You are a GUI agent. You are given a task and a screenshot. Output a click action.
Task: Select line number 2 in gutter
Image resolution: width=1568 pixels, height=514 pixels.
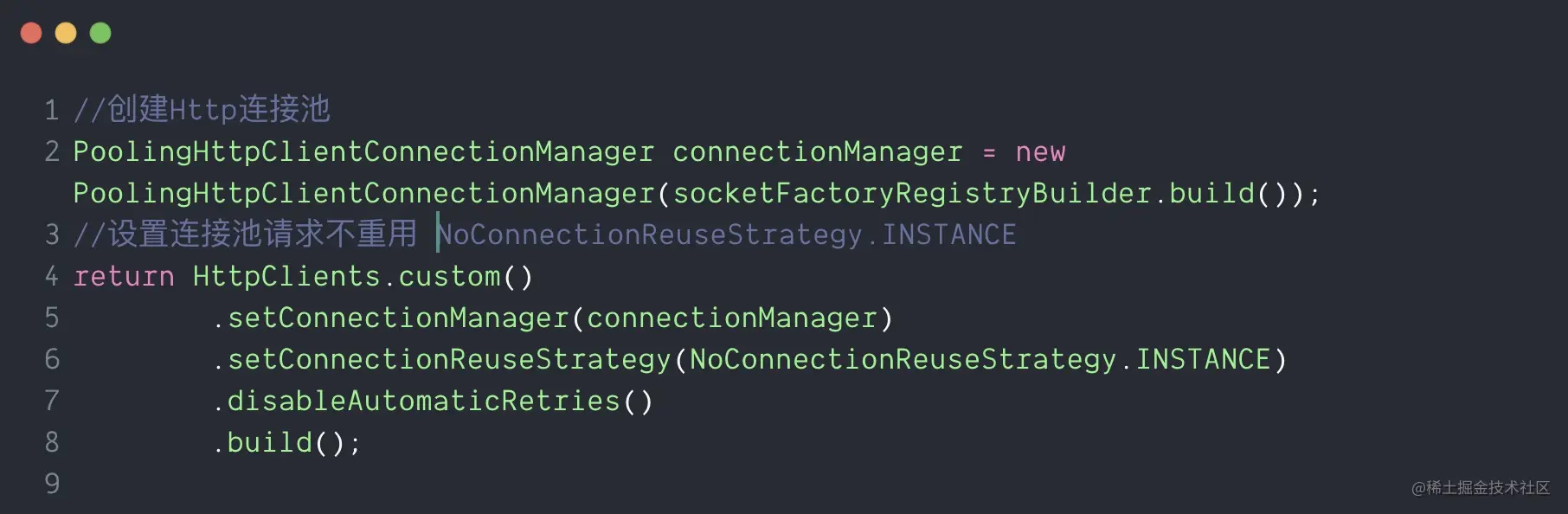tap(52, 151)
